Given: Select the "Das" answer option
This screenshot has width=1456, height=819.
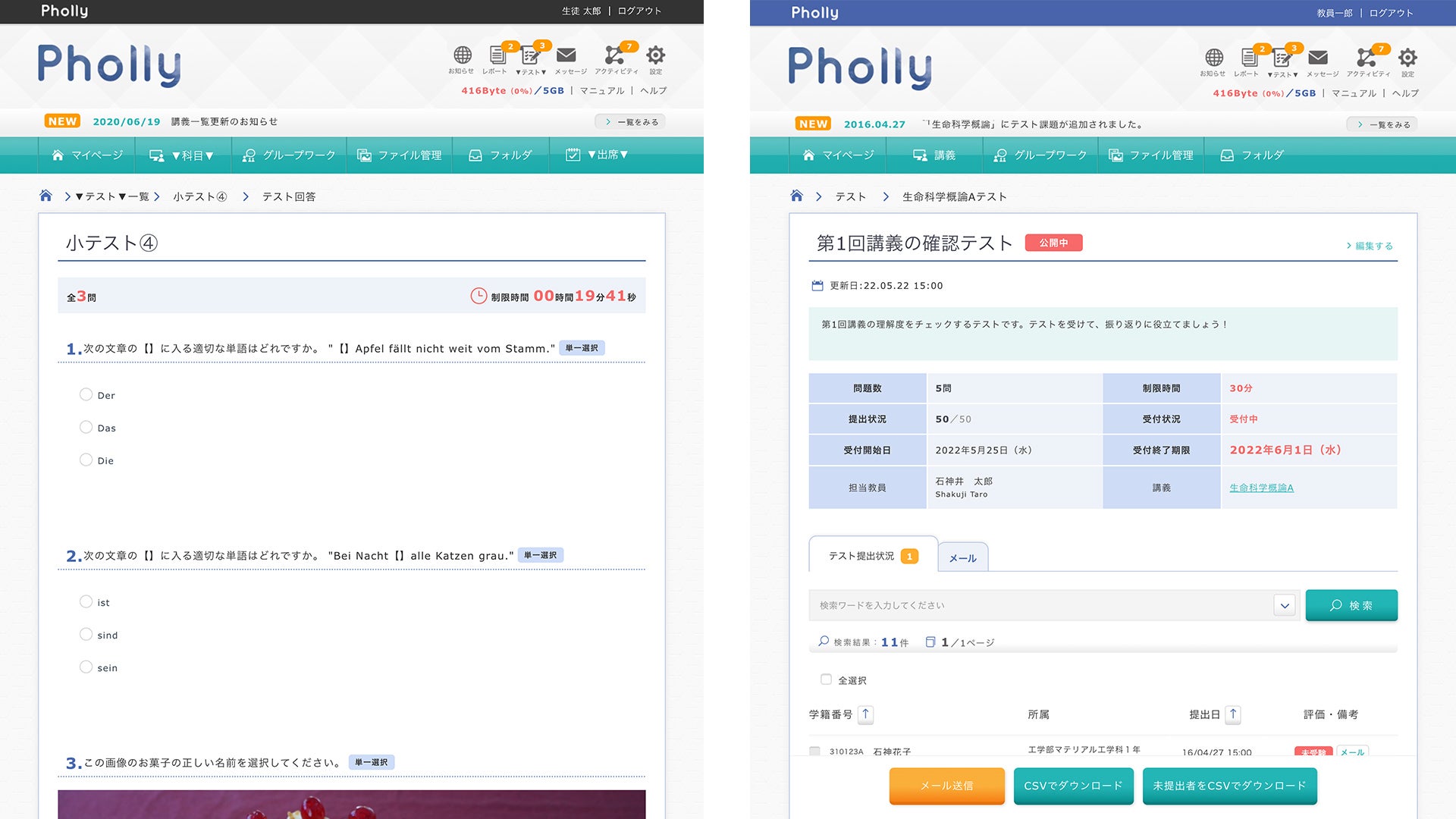Looking at the screenshot, I should (x=86, y=428).
